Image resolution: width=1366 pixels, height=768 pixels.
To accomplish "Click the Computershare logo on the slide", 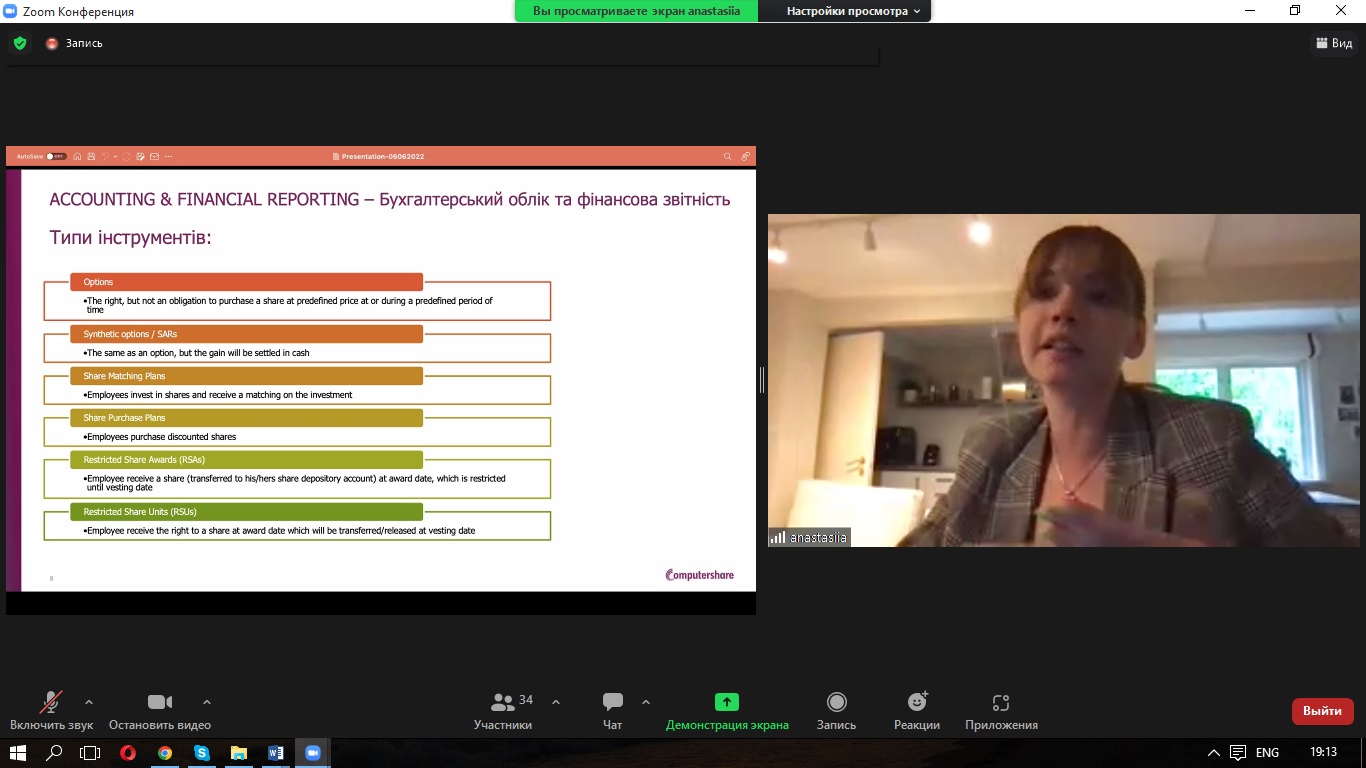I will tap(699, 574).
